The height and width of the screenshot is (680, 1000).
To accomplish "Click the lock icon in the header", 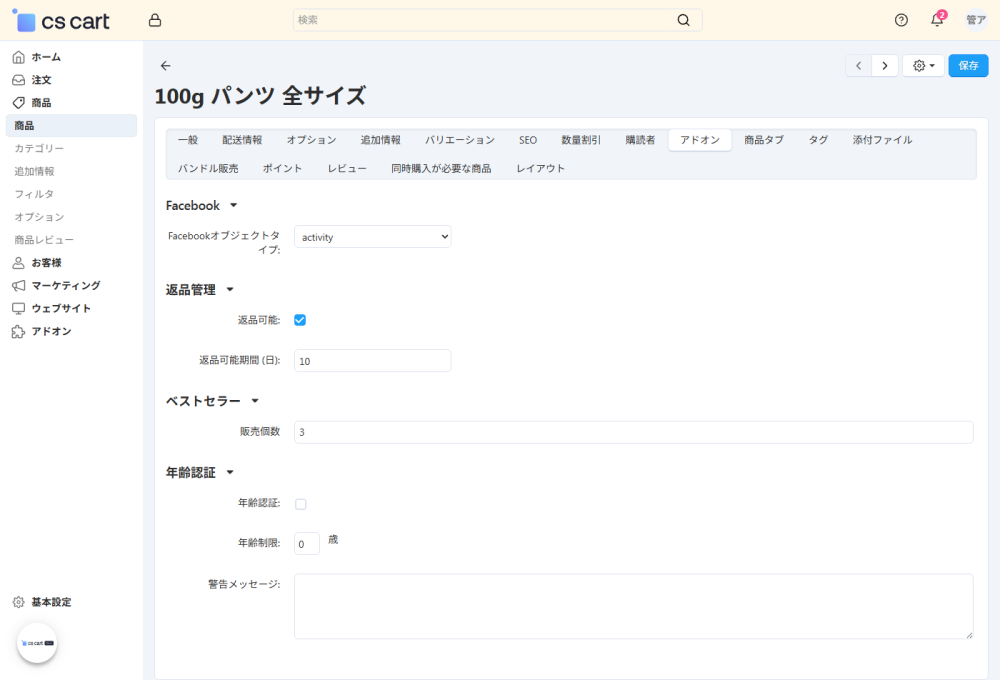I will 154,20.
